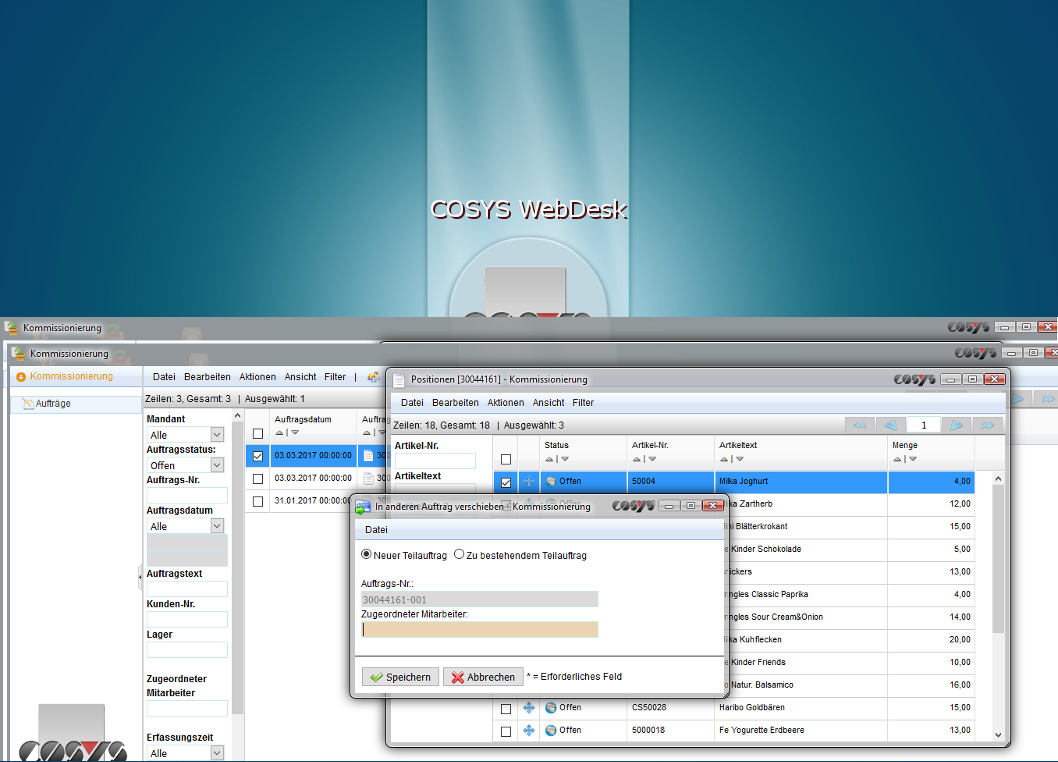Click the Aufträge tree icon in sidebar
The width and height of the screenshot is (1058, 762).
(28, 404)
